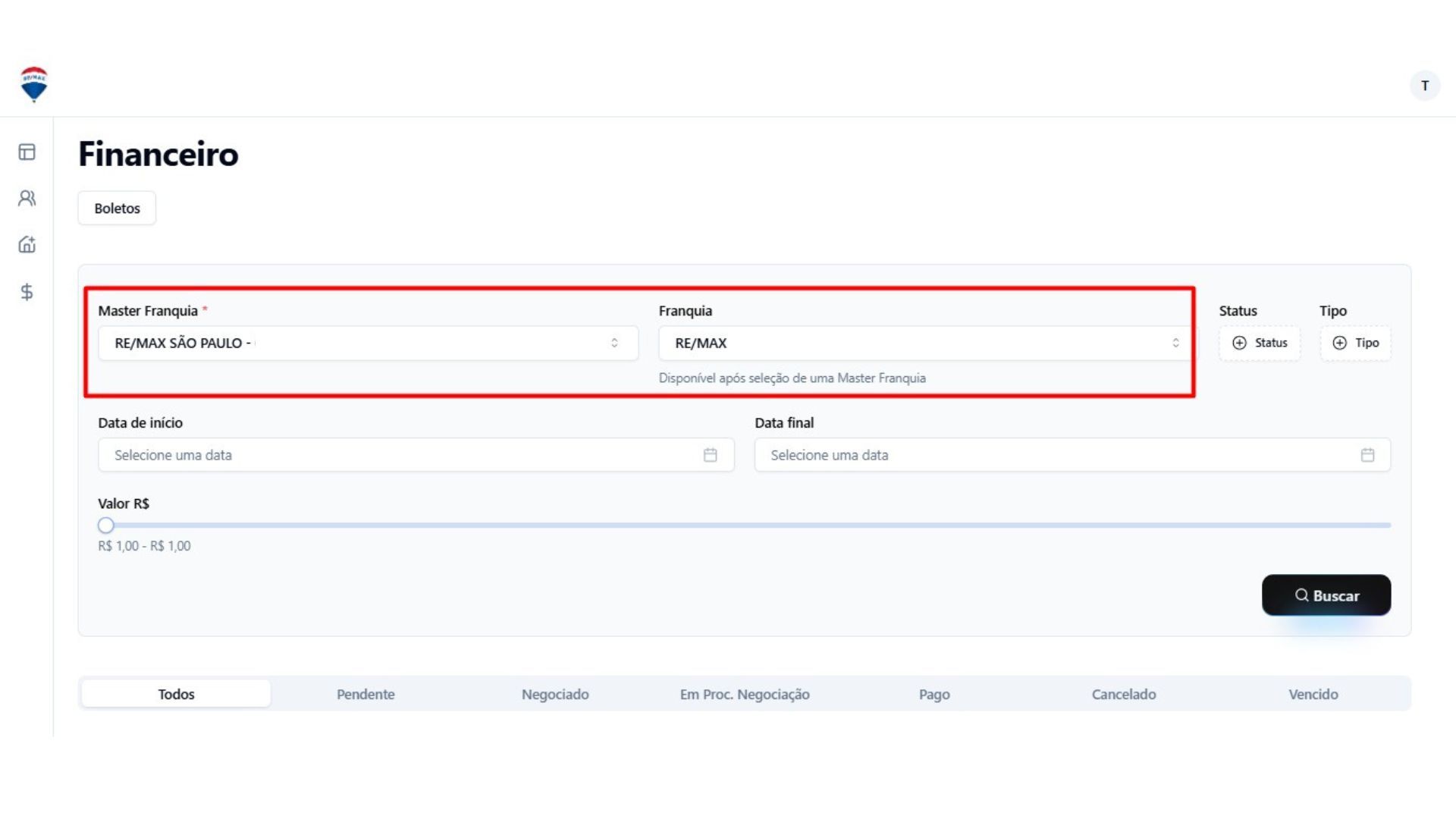
Task: Click the Financeiro page heading
Action: (x=158, y=154)
